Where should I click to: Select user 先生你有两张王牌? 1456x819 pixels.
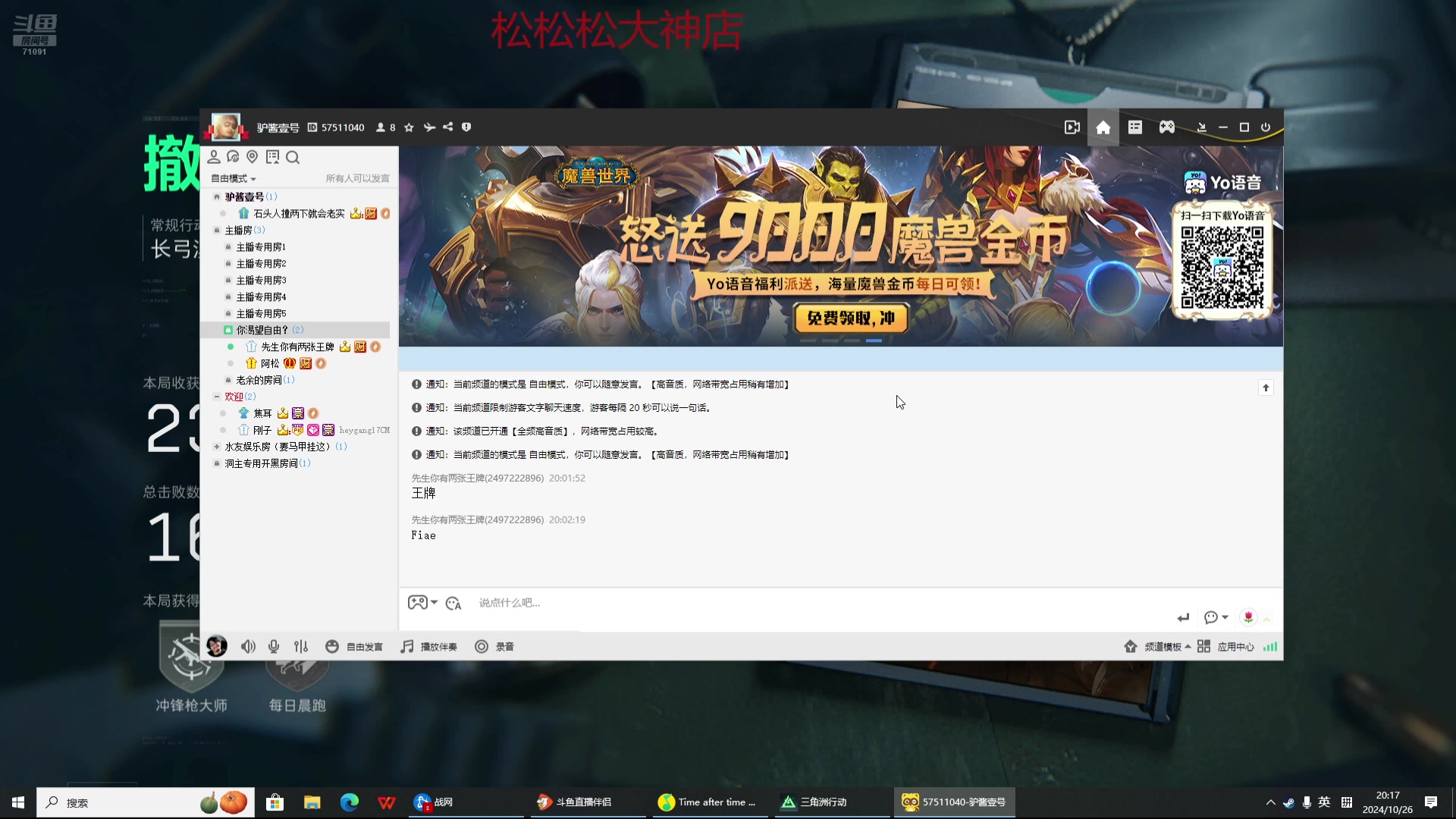[297, 347]
